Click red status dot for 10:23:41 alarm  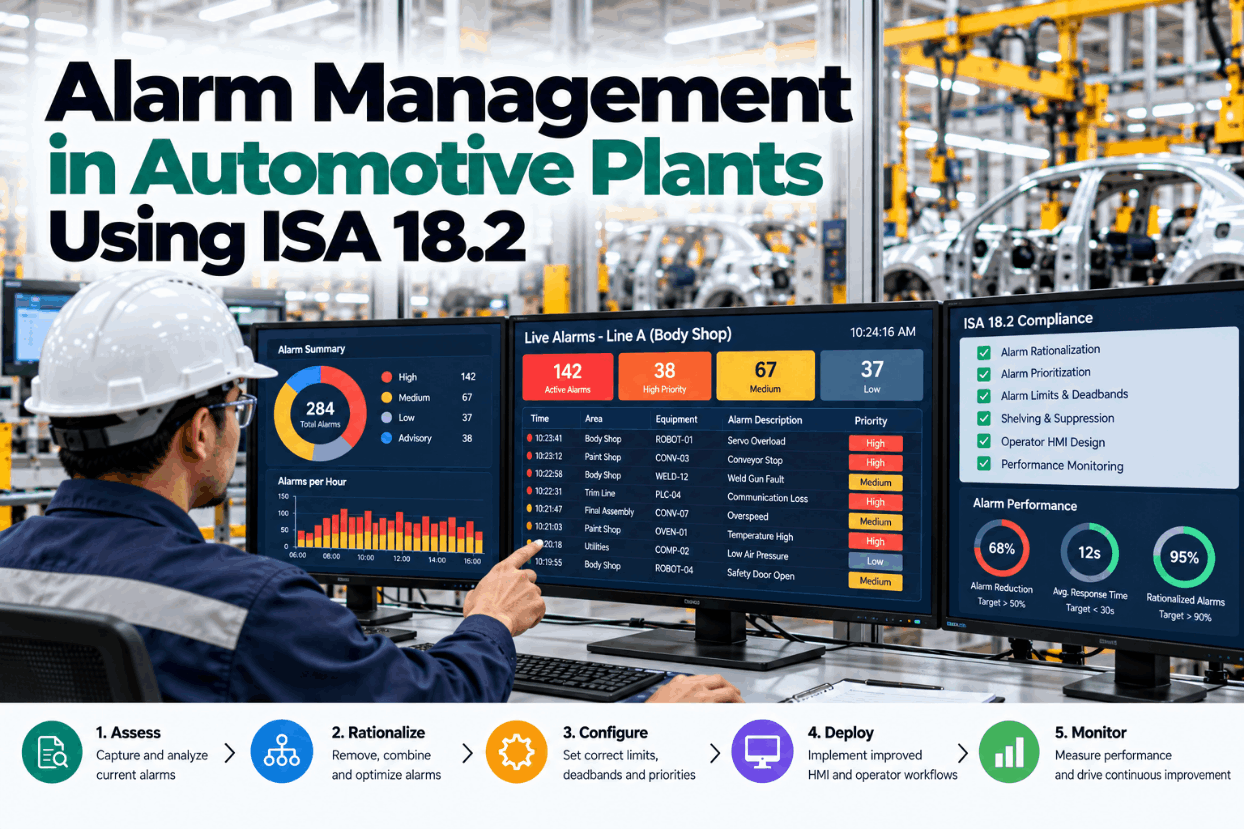click(530, 438)
